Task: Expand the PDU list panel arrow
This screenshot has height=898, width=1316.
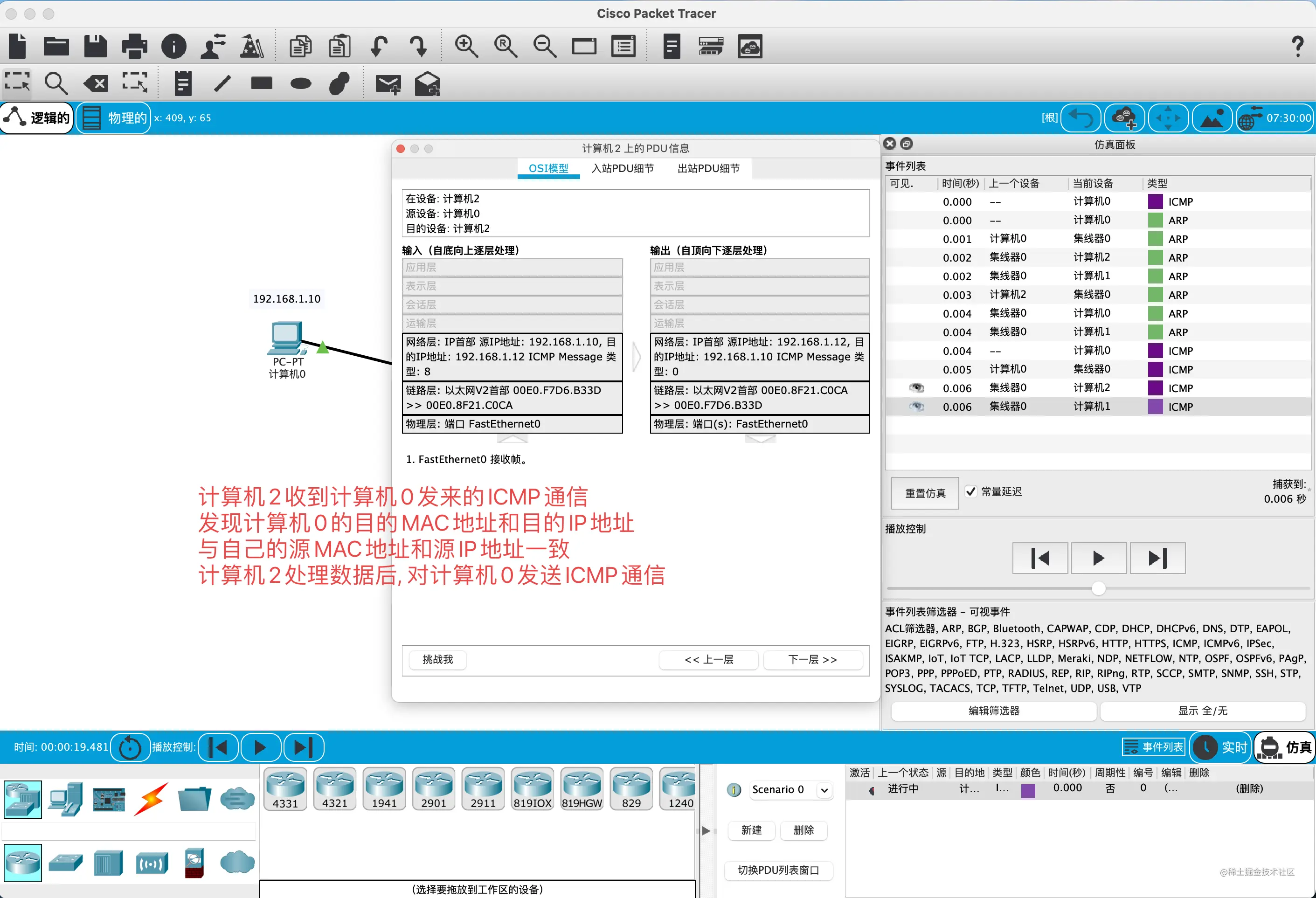Action: [x=706, y=830]
